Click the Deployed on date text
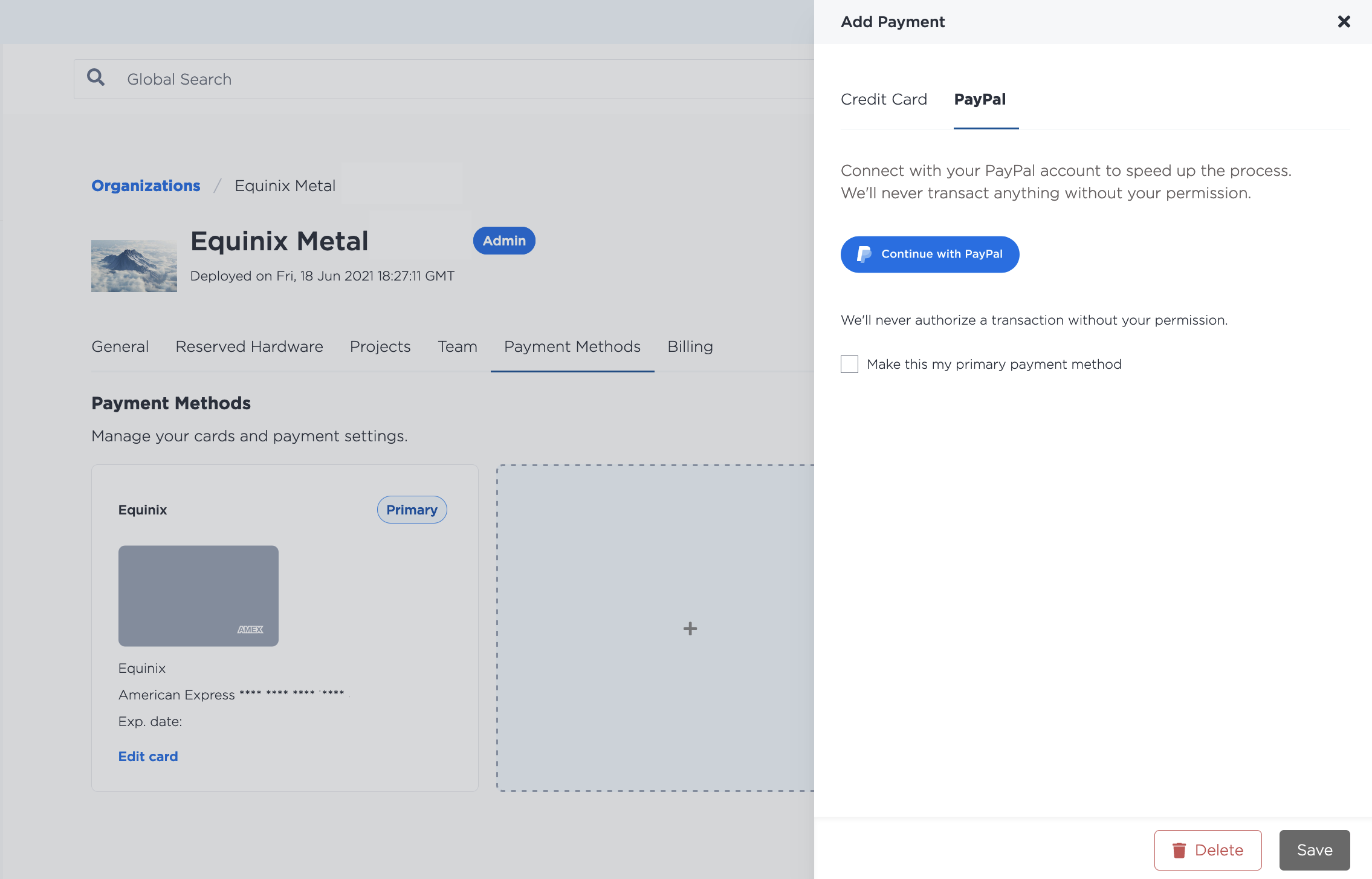 [322, 276]
